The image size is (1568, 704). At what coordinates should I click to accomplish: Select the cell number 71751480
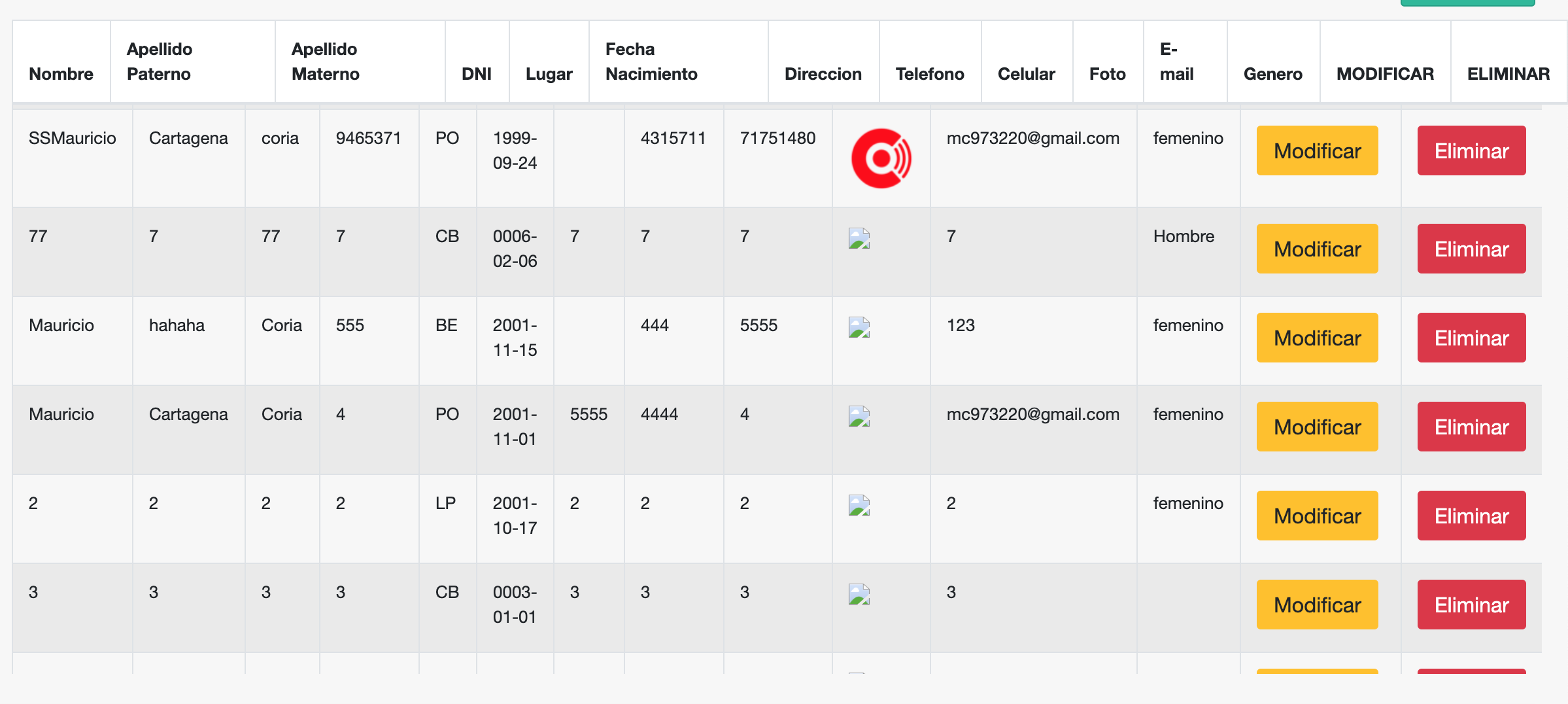[x=777, y=138]
